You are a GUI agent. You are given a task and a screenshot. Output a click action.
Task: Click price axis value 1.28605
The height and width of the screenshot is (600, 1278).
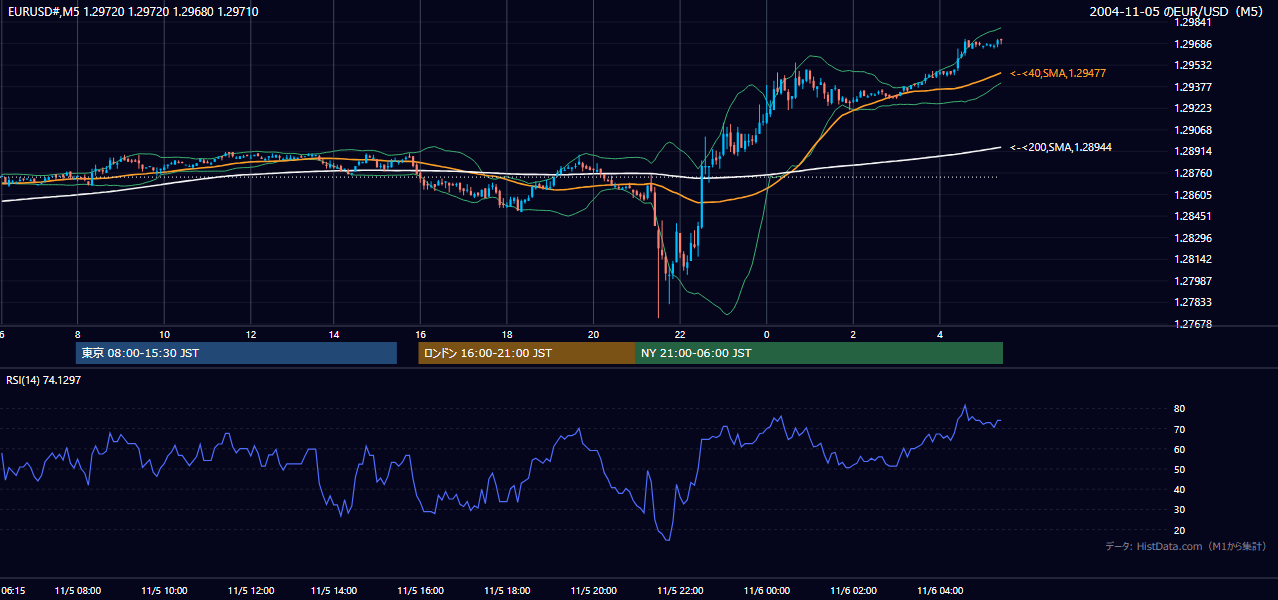coord(1195,195)
